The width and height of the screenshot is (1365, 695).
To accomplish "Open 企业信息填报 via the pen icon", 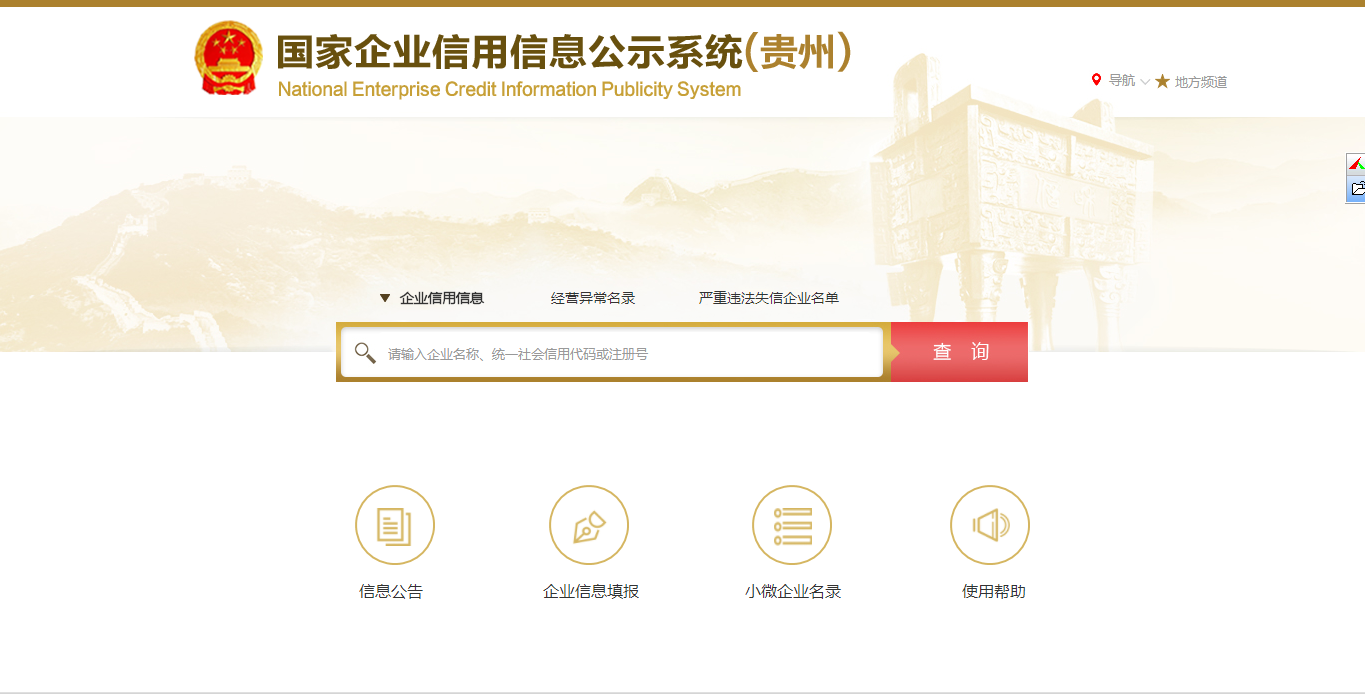I will pos(588,525).
